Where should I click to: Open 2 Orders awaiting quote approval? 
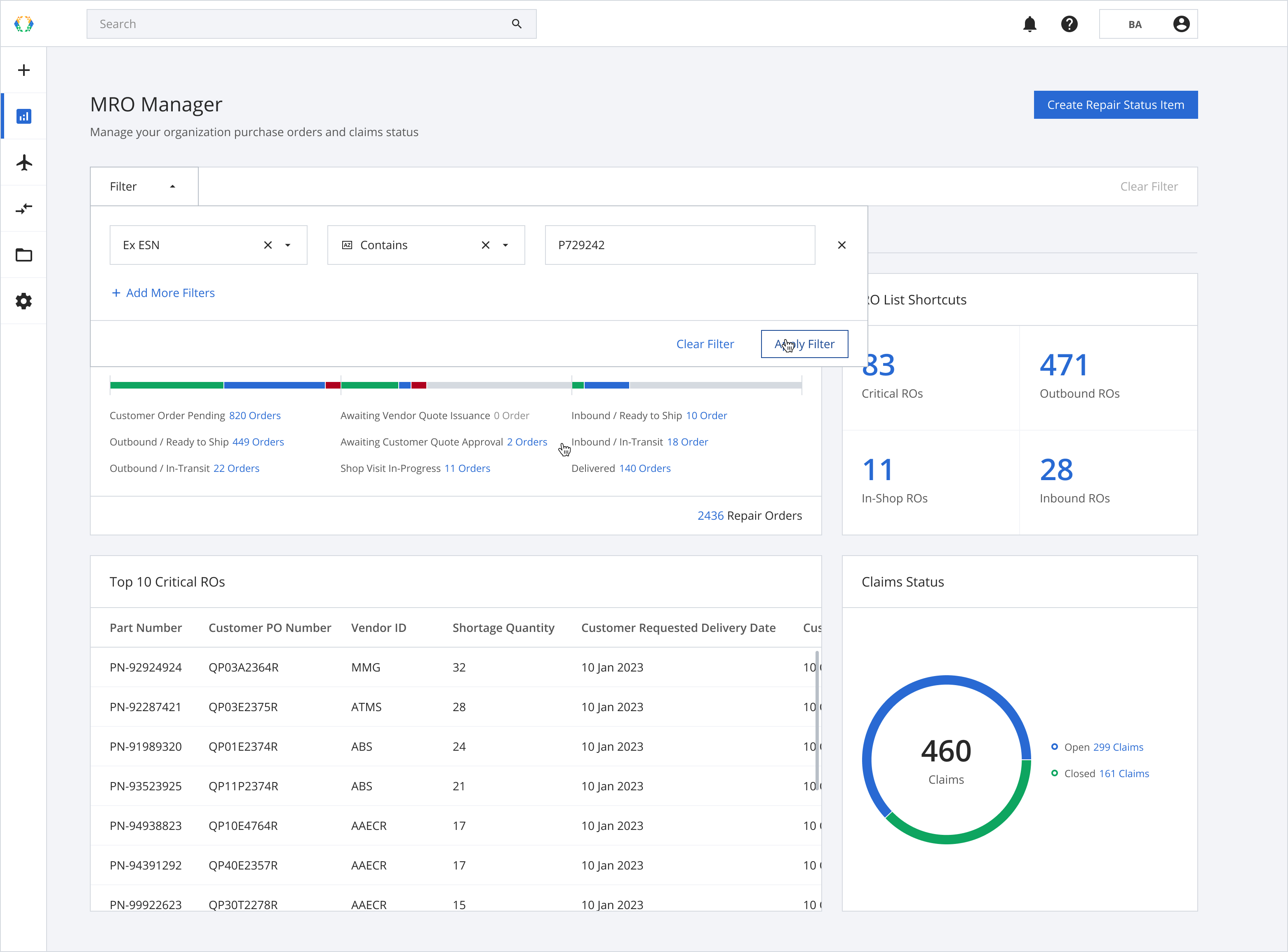point(527,442)
